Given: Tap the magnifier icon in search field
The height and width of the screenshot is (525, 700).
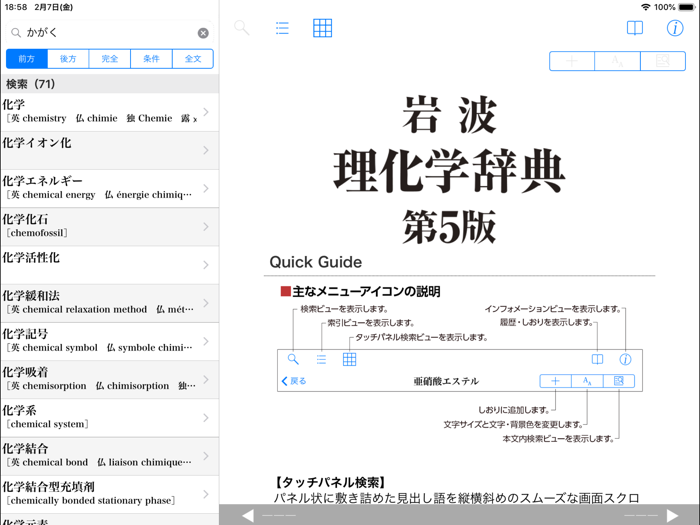Looking at the screenshot, I should [x=16, y=33].
